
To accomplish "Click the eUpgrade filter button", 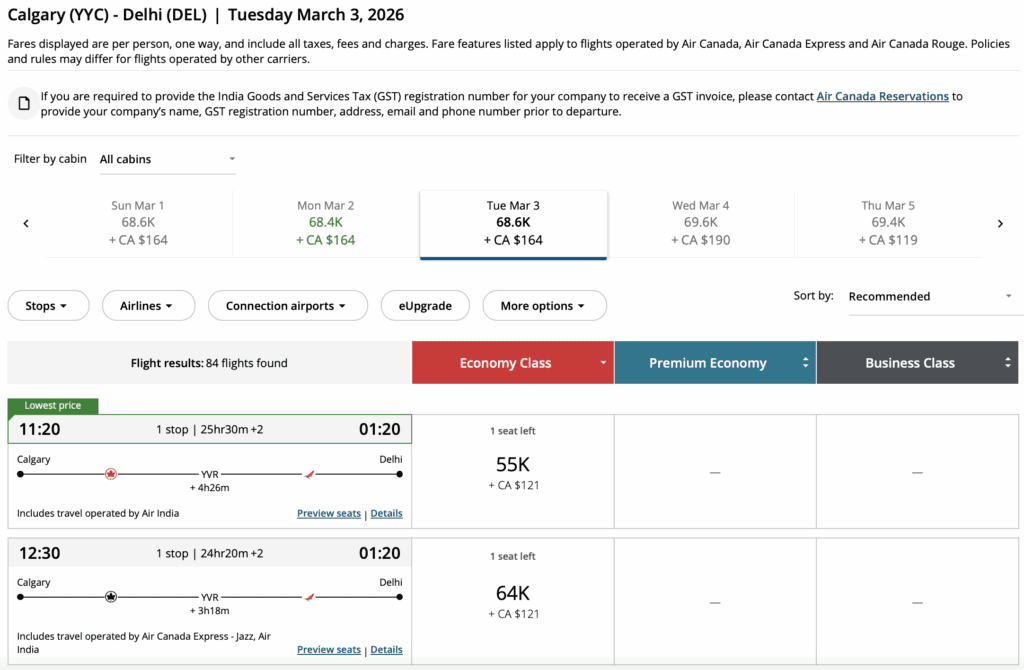I will 425,306.
